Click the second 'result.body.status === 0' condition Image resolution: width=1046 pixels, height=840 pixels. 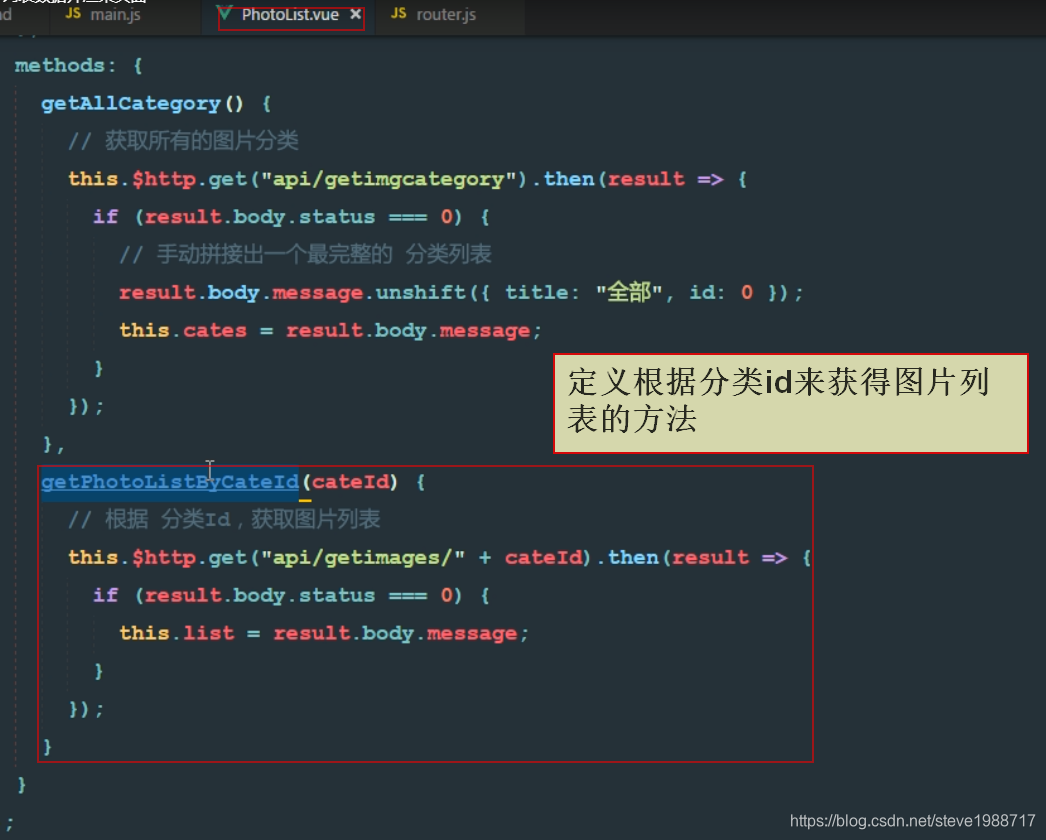(x=298, y=595)
